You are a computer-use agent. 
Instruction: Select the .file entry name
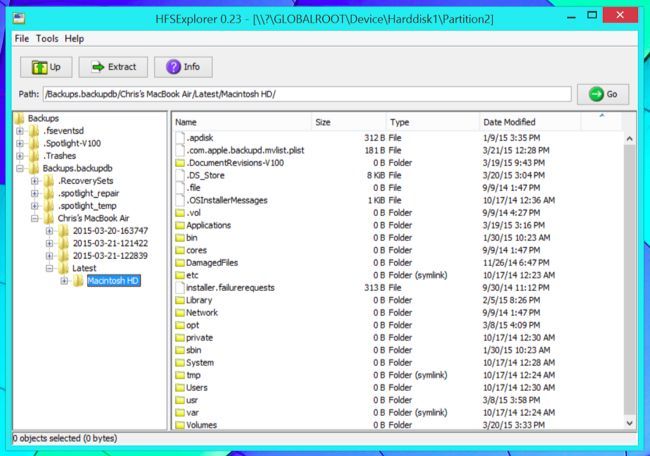point(193,188)
